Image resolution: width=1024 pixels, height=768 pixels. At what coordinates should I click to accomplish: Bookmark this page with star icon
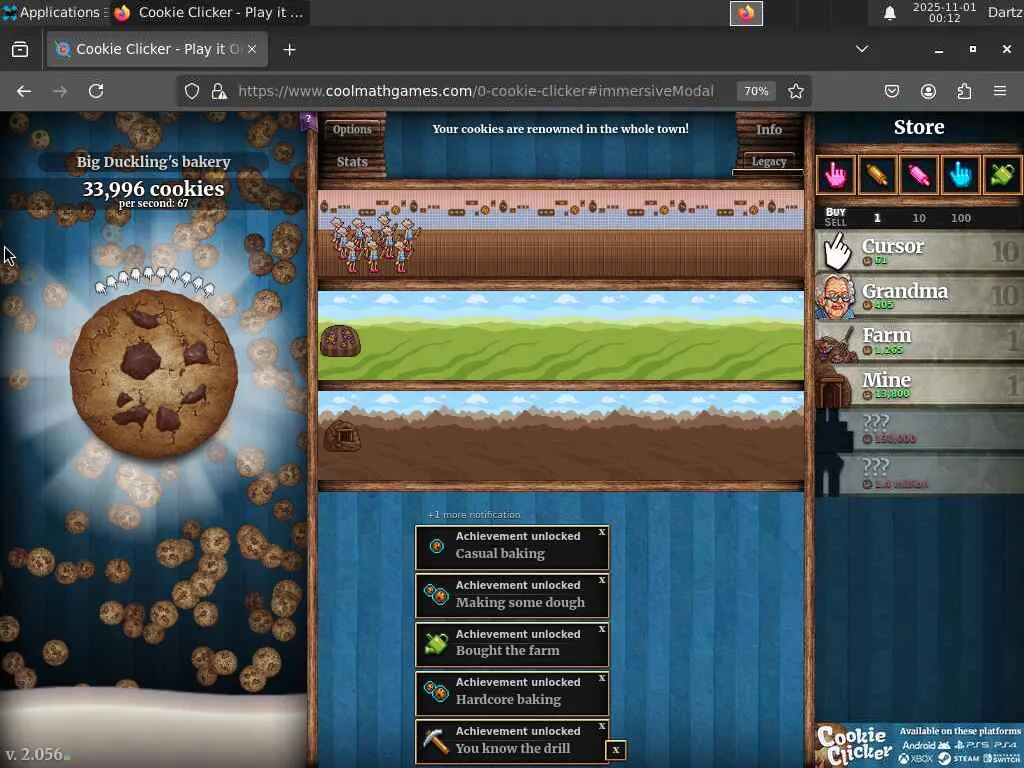pos(795,91)
